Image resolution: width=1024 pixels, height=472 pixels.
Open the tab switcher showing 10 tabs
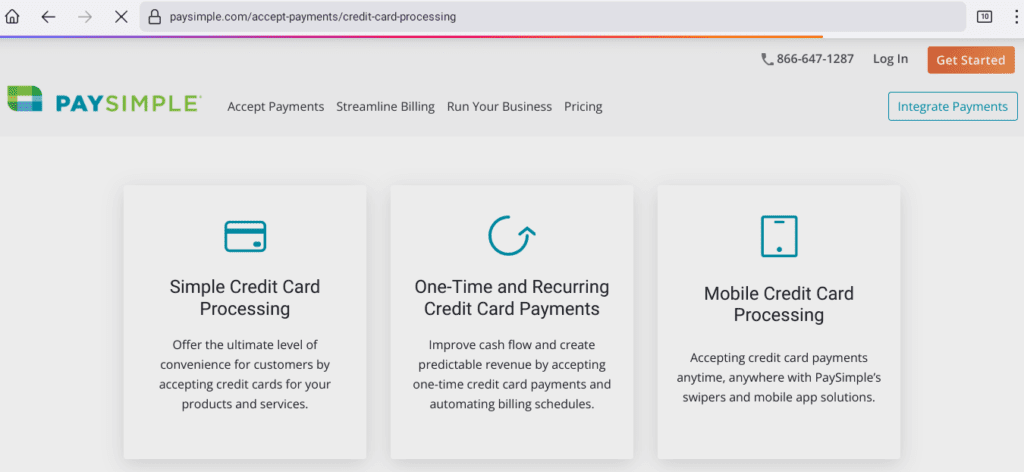coord(984,17)
